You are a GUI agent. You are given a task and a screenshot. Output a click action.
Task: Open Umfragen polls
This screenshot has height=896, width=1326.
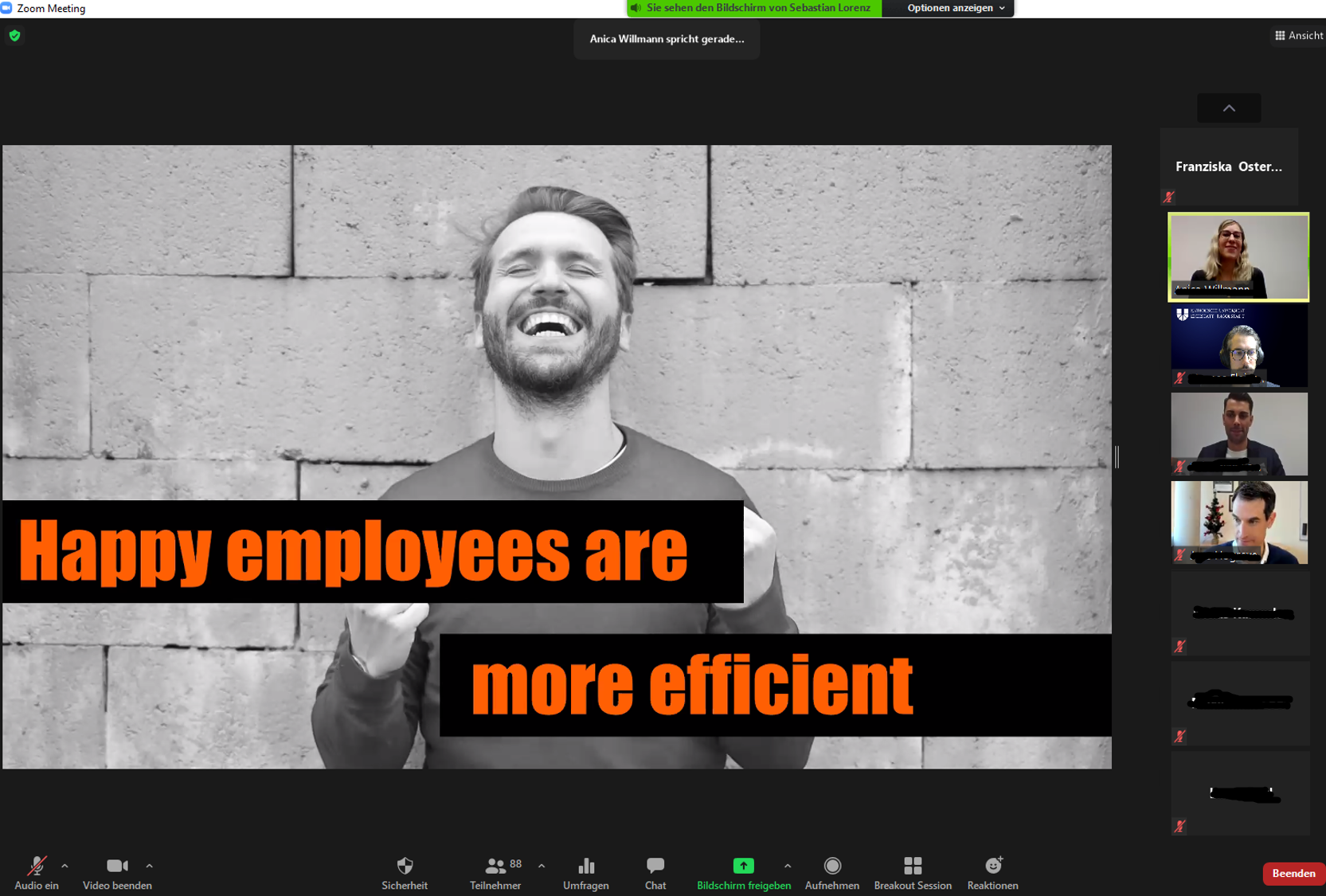coord(585,867)
